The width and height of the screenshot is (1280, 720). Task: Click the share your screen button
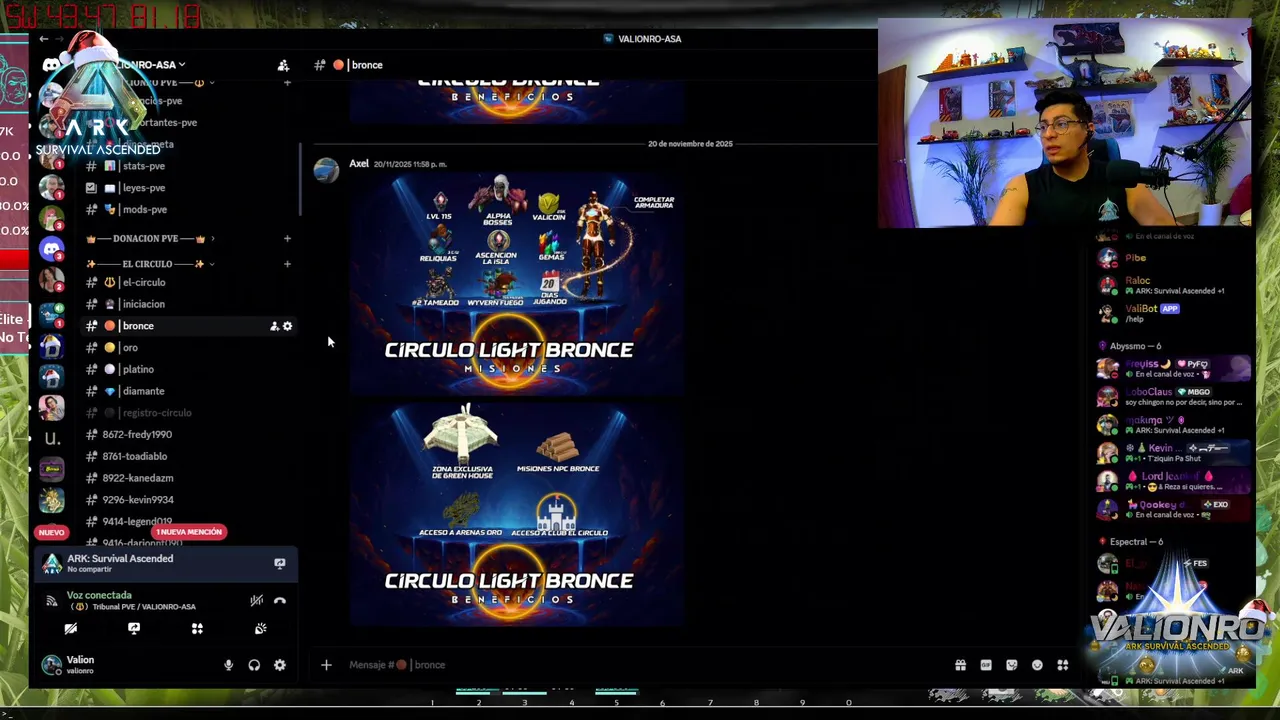(x=134, y=629)
